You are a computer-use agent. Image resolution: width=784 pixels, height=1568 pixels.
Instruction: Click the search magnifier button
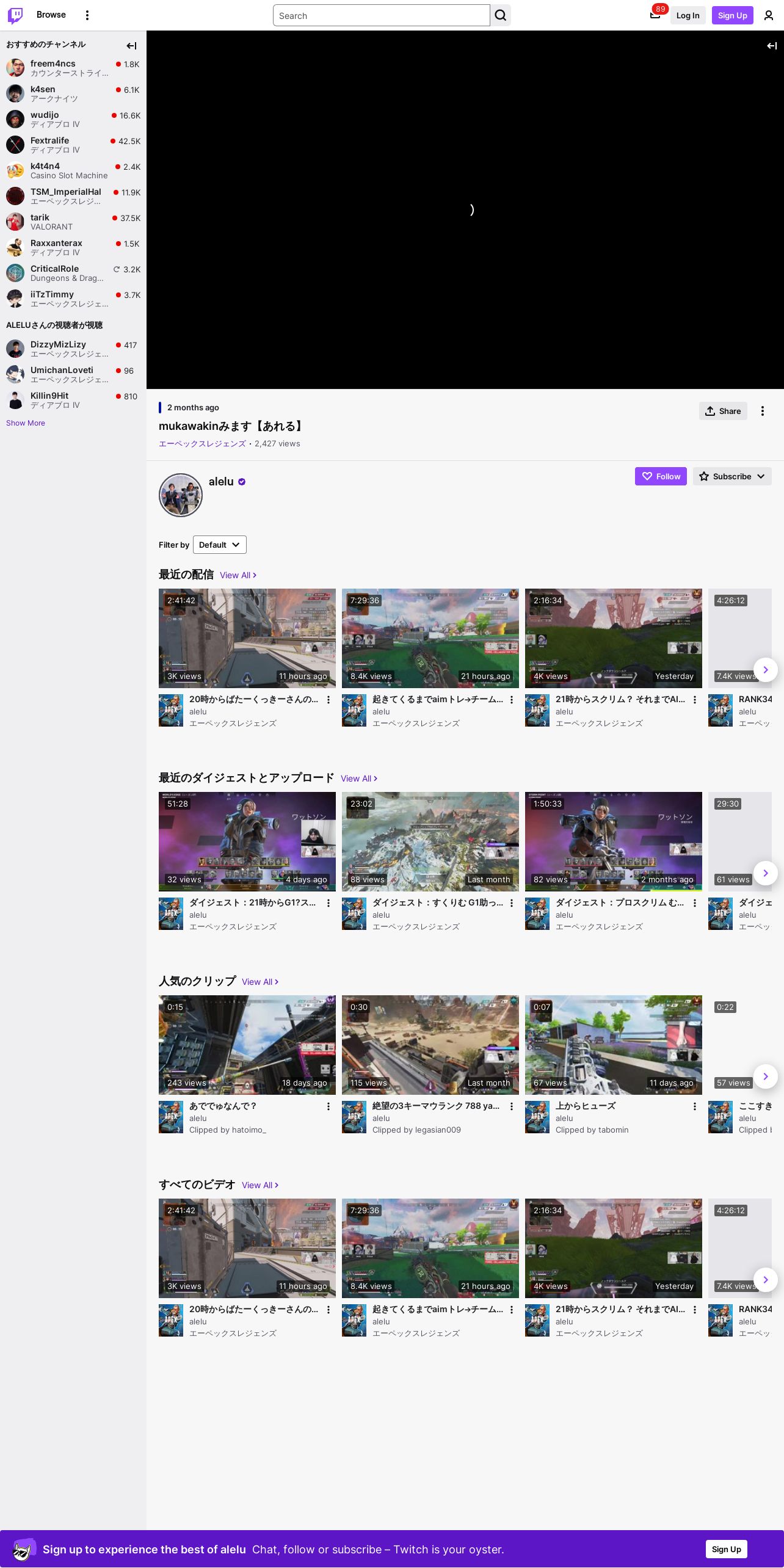[x=501, y=15]
